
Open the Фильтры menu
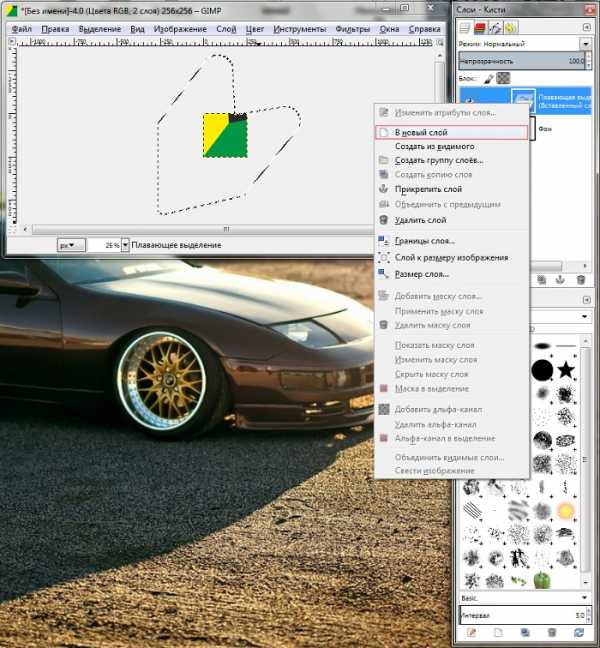point(353,29)
